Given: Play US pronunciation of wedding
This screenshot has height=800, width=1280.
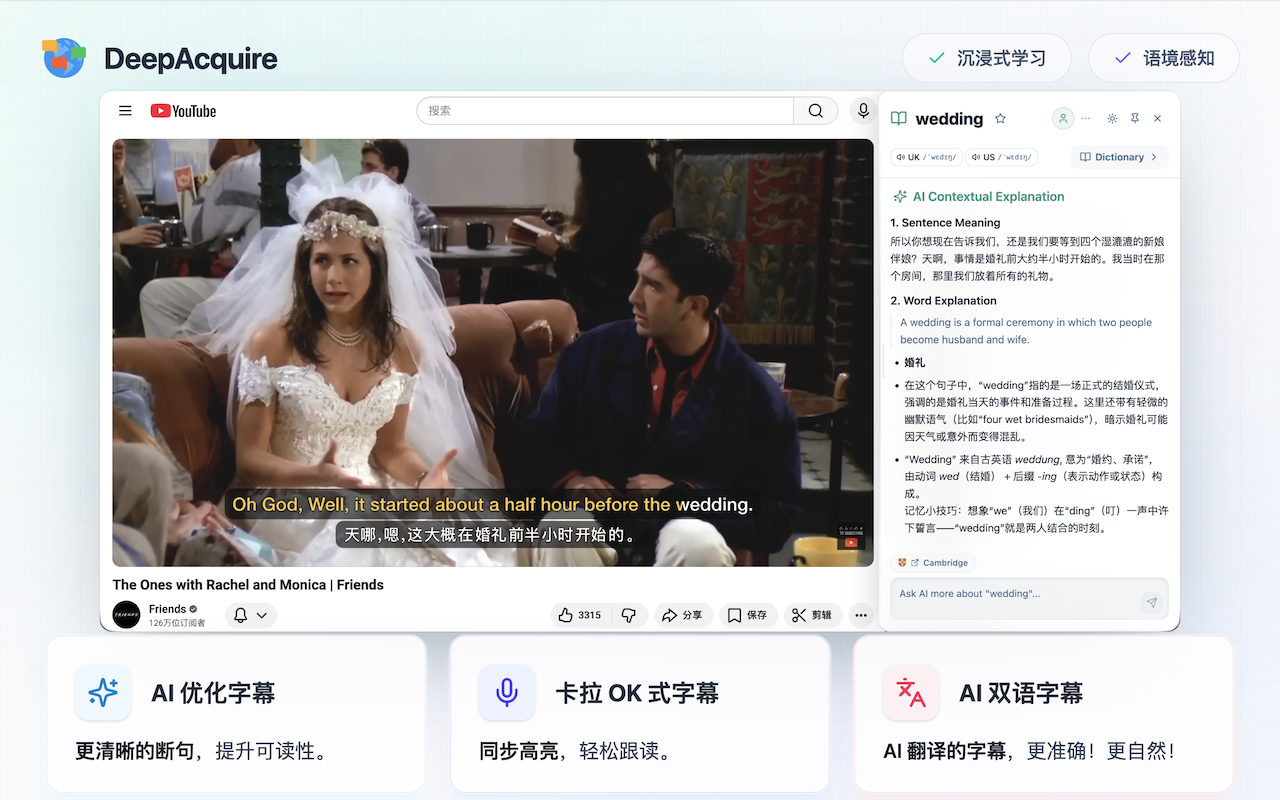Looking at the screenshot, I should coord(1001,157).
